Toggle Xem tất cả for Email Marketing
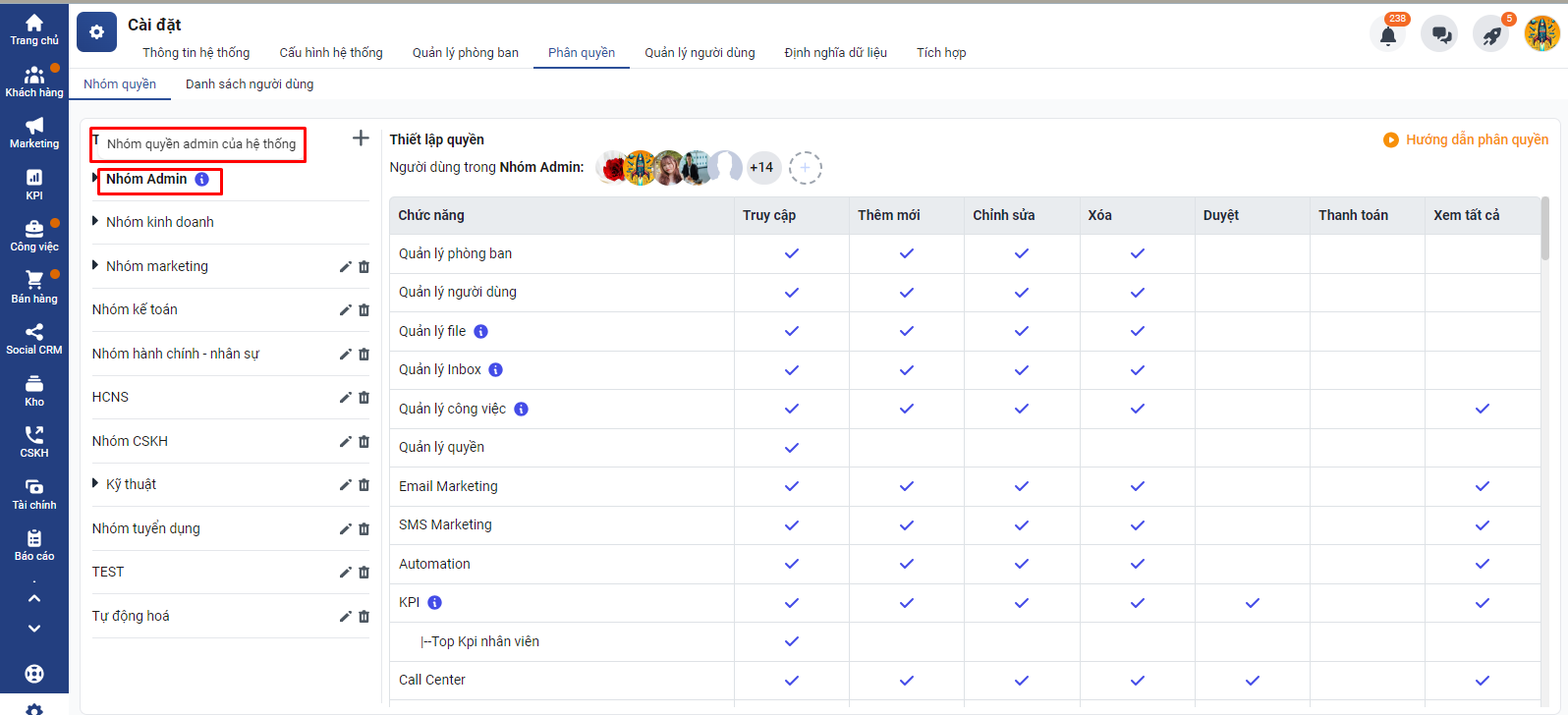 pos(1483,486)
